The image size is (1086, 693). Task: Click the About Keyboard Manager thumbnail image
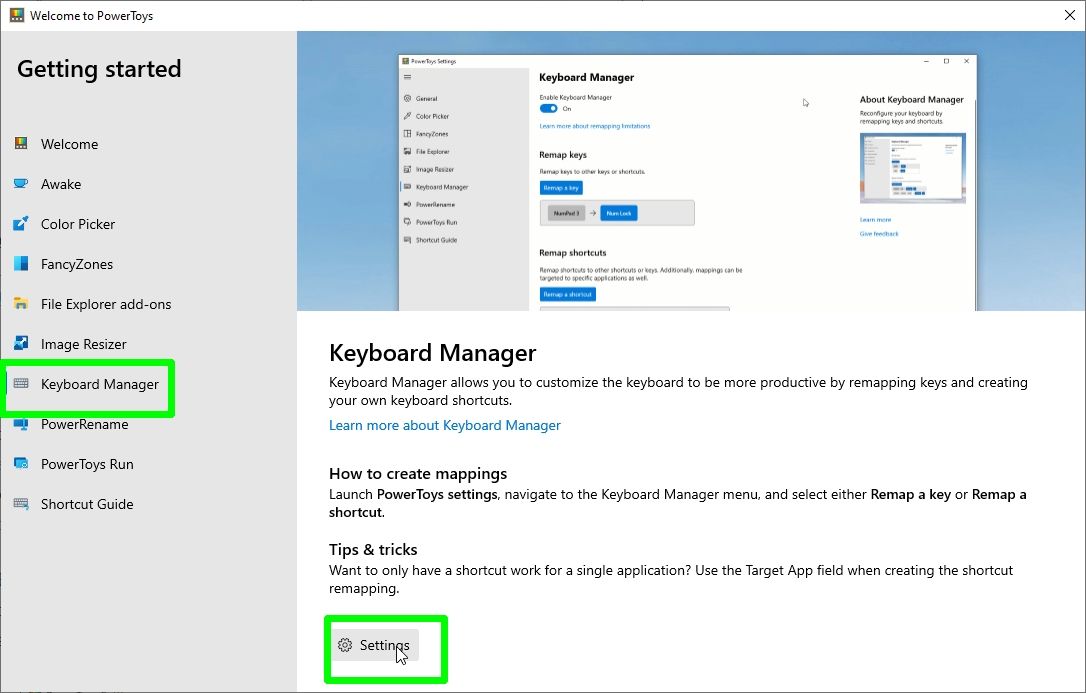(x=912, y=166)
